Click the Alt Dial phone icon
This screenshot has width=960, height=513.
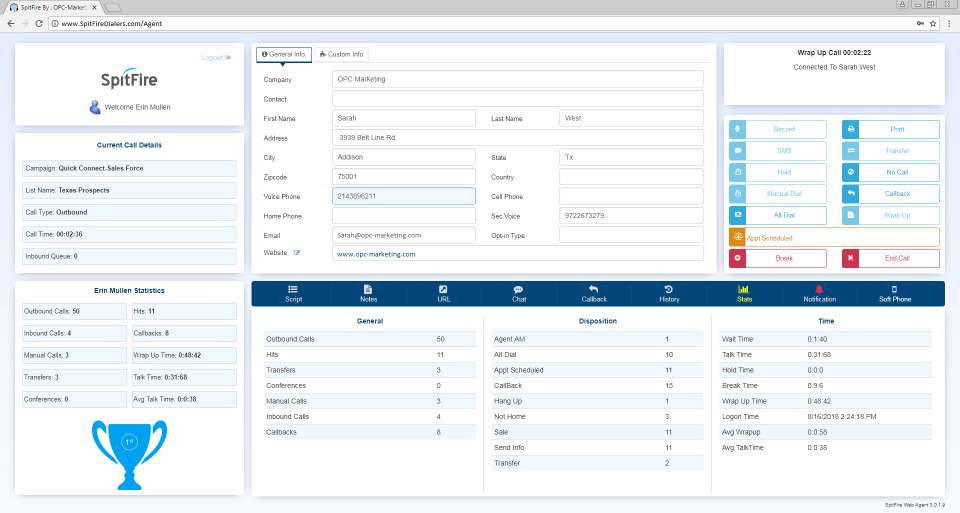coord(737,215)
